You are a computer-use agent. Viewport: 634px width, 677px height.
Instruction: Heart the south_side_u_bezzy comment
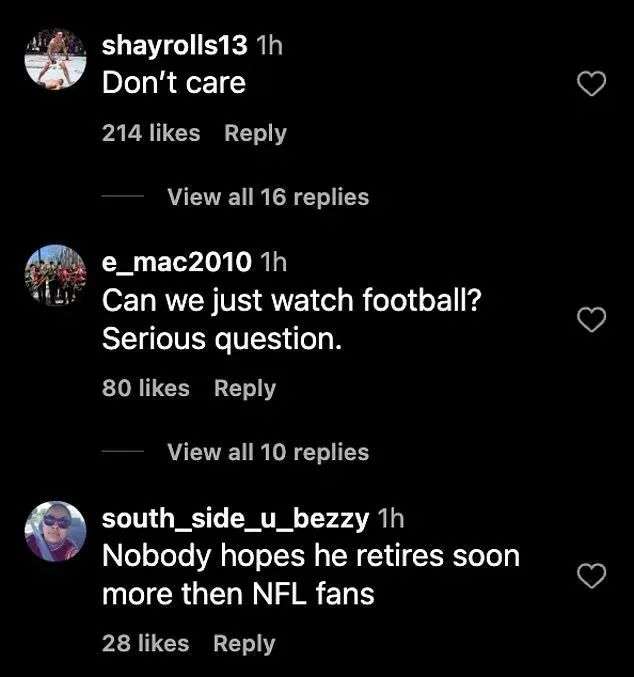pyautogui.click(x=593, y=575)
